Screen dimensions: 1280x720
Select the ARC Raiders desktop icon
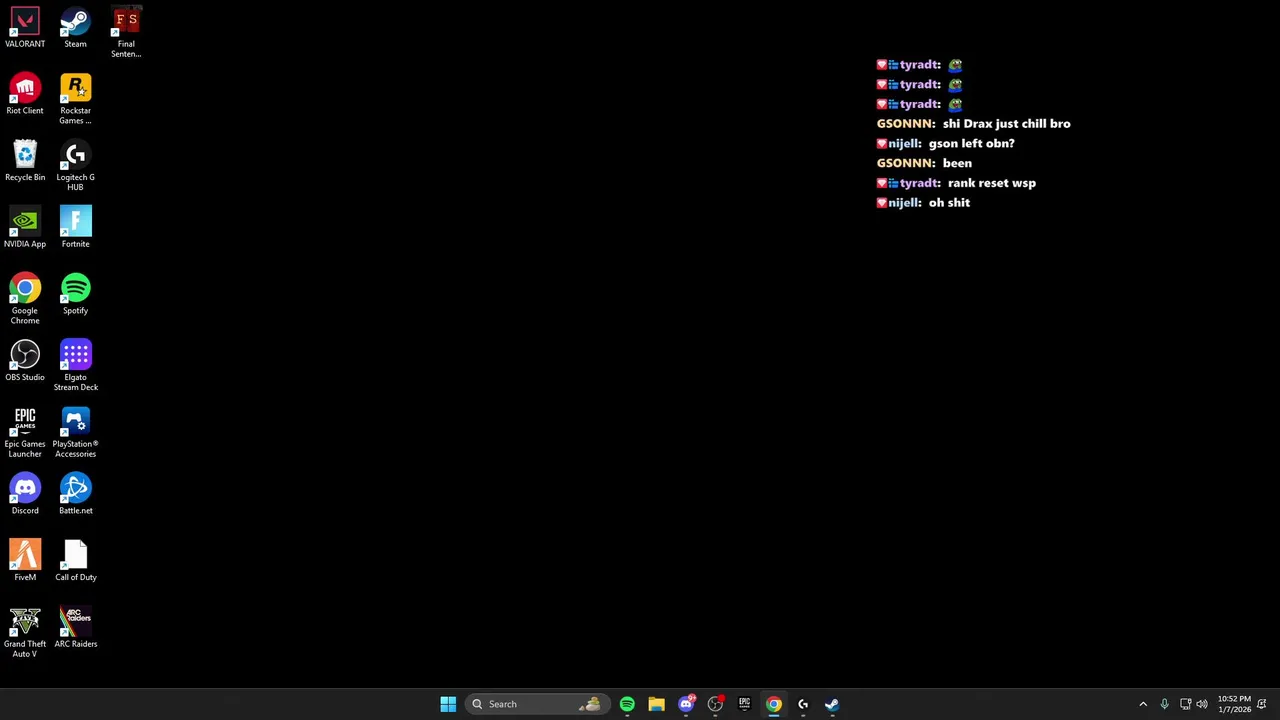point(75,628)
